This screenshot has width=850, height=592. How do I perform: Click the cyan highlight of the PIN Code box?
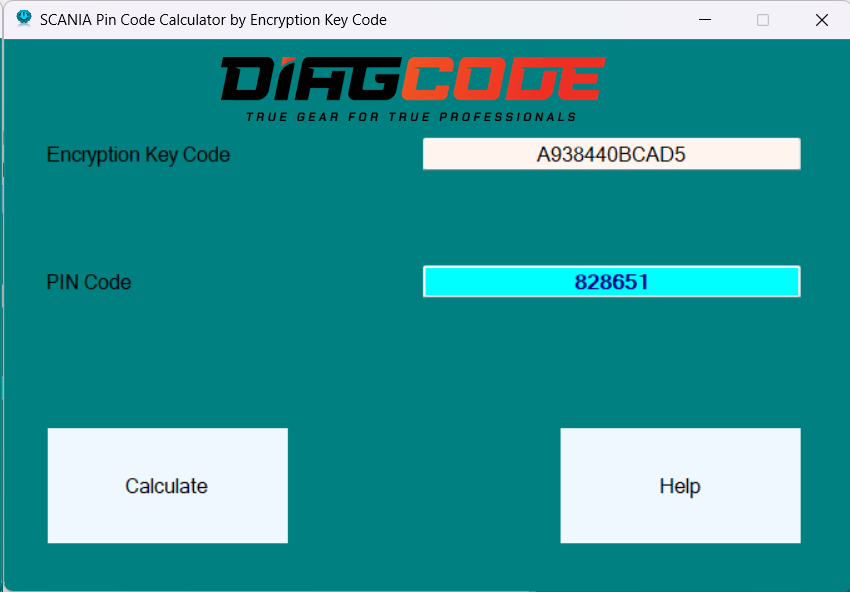[480, 281]
